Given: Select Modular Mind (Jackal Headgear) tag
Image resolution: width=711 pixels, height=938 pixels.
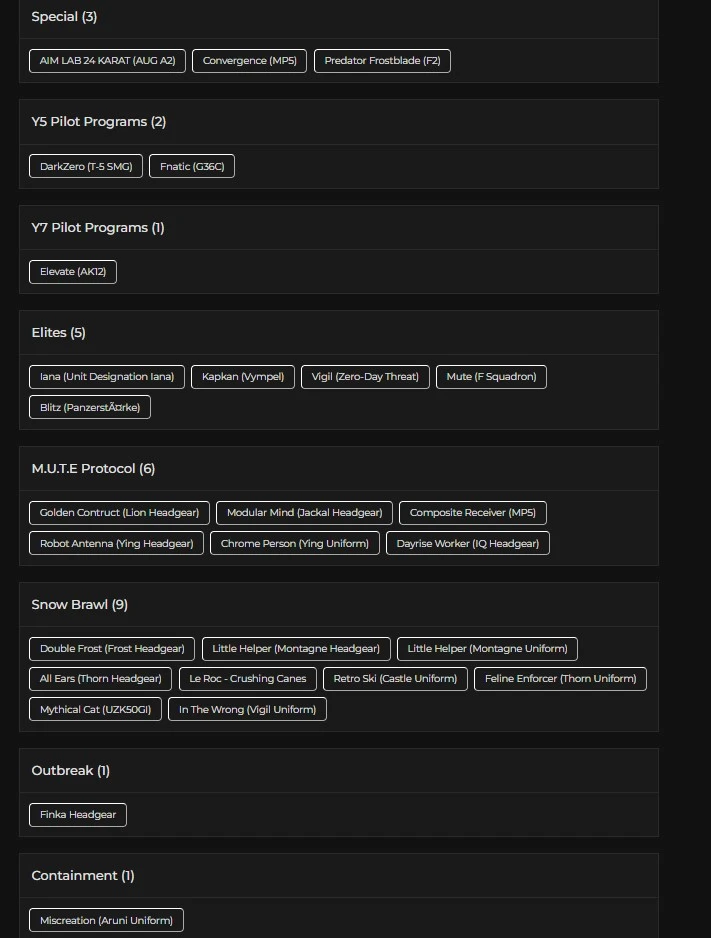Looking at the screenshot, I should coord(304,513).
